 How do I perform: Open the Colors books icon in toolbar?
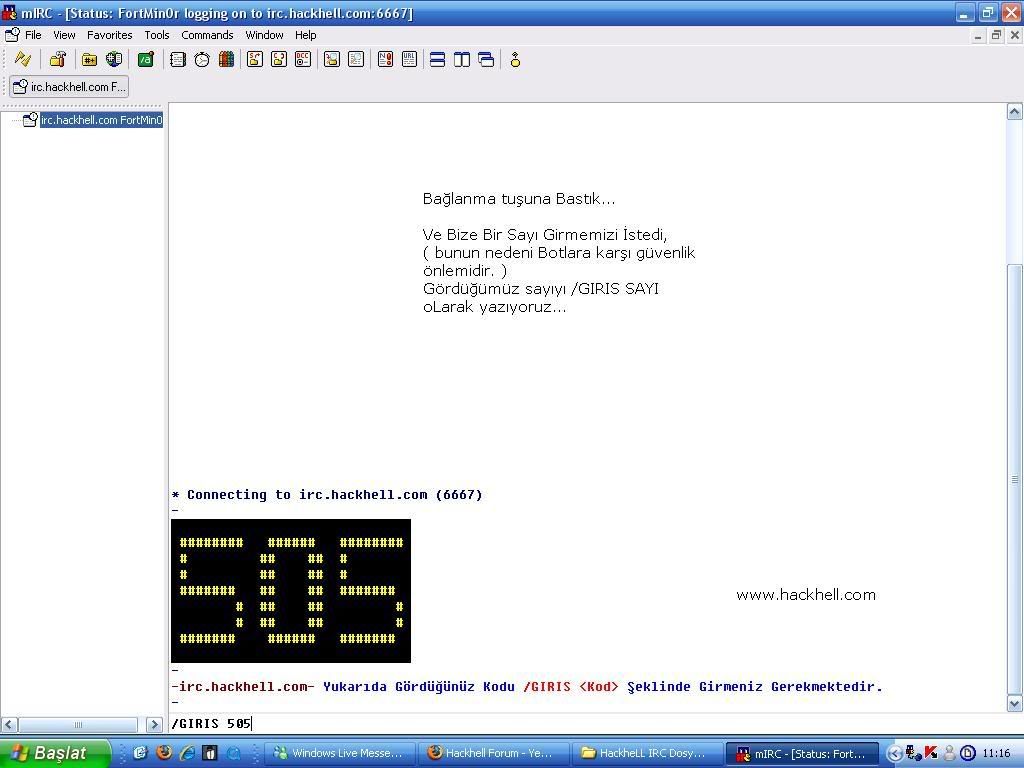[226, 59]
